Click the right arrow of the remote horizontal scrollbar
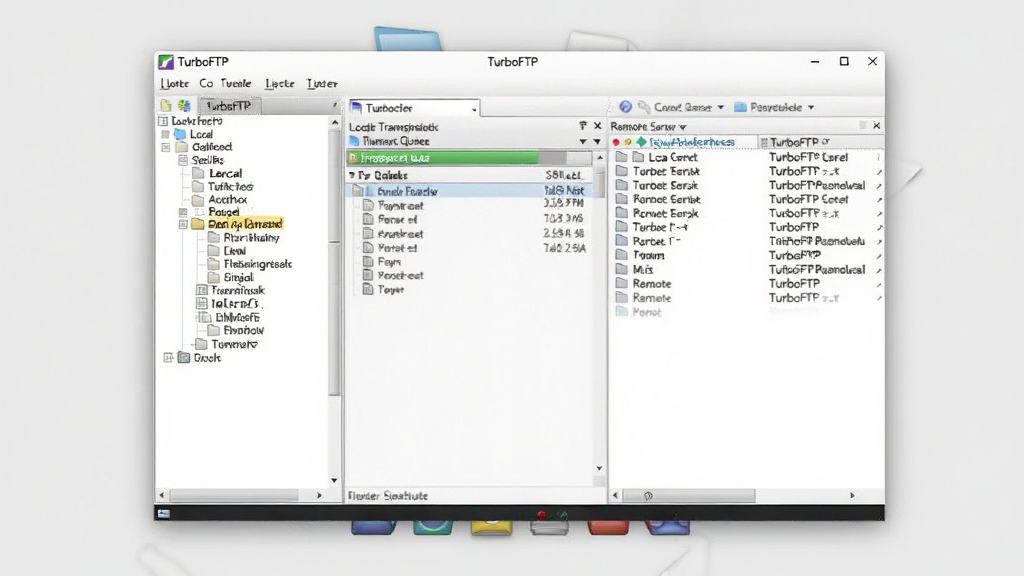Image resolution: width=1024 pixels, height=576 pixels. point(852,496)
